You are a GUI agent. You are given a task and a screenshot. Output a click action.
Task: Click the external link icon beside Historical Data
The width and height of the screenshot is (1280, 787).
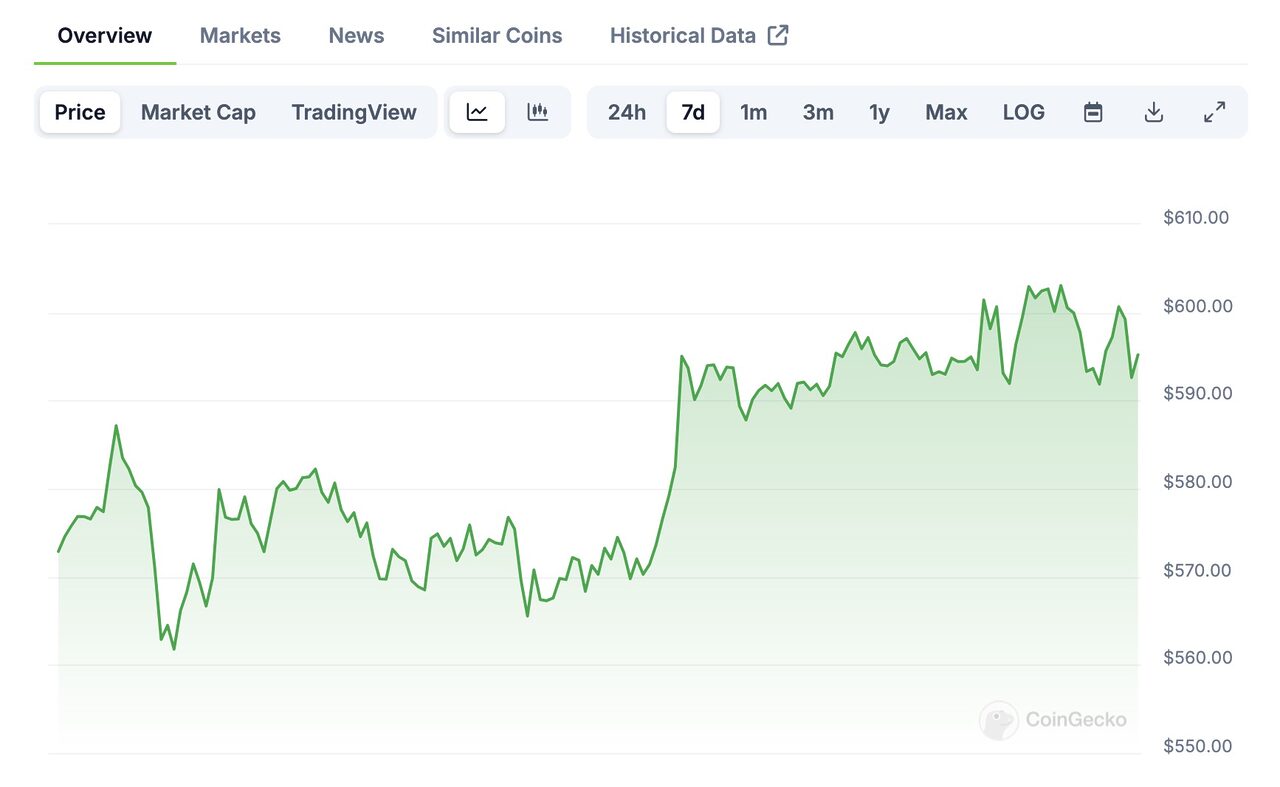778,35
